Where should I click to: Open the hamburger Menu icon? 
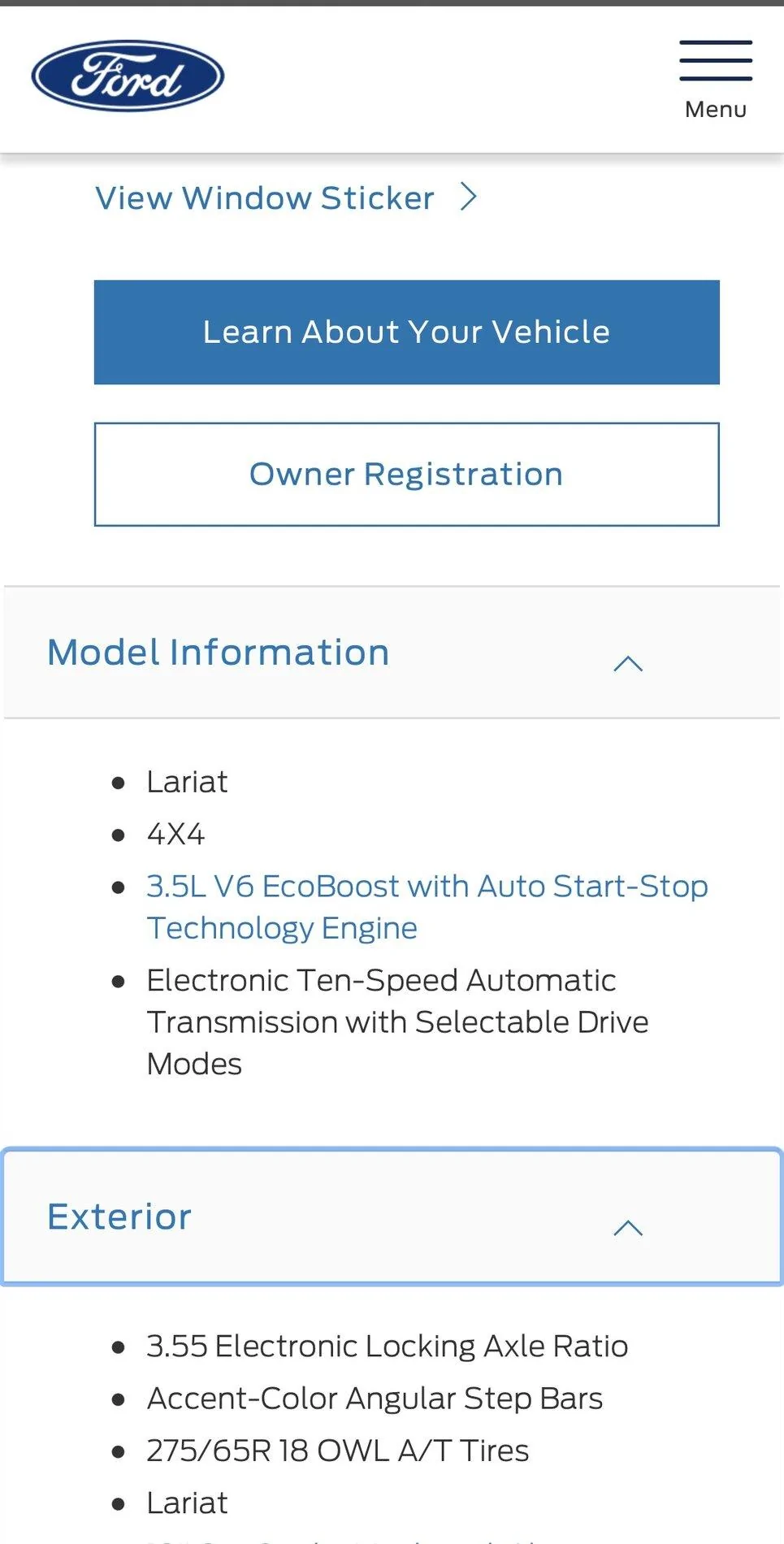click(x=715, y=59)
